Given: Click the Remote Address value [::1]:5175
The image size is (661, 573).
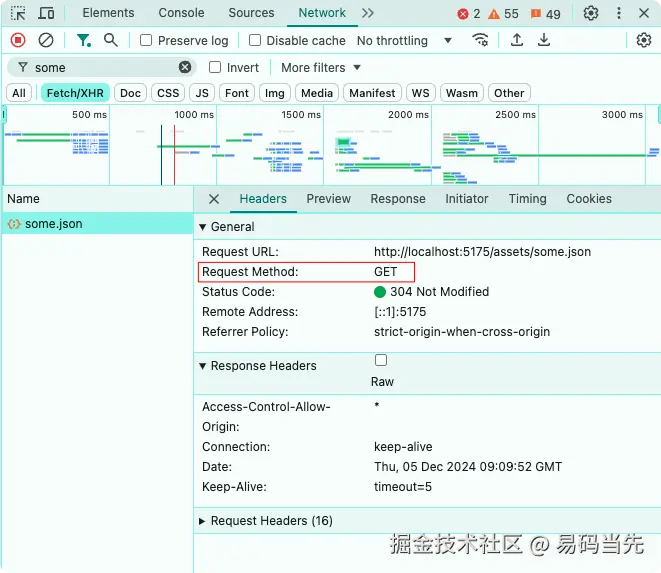Looking at the screenshot, I should 400,312.
